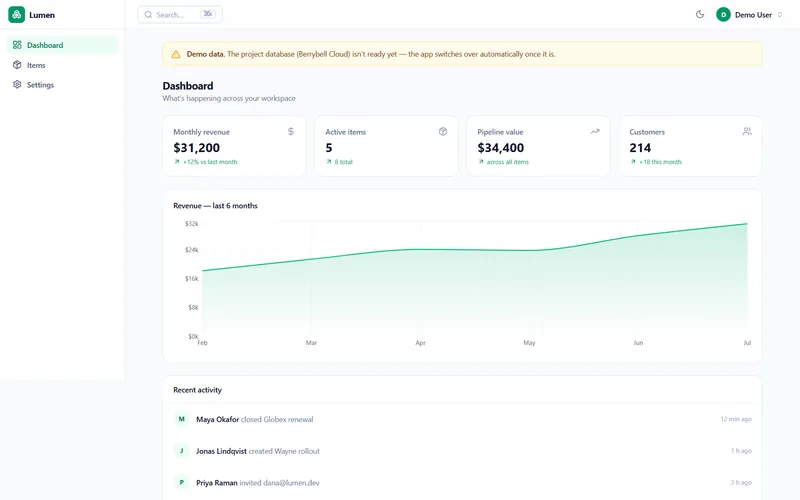800x500 pixels.
Task: Click the 1 h ago timestamp
Action: click(x=741, y=451)
